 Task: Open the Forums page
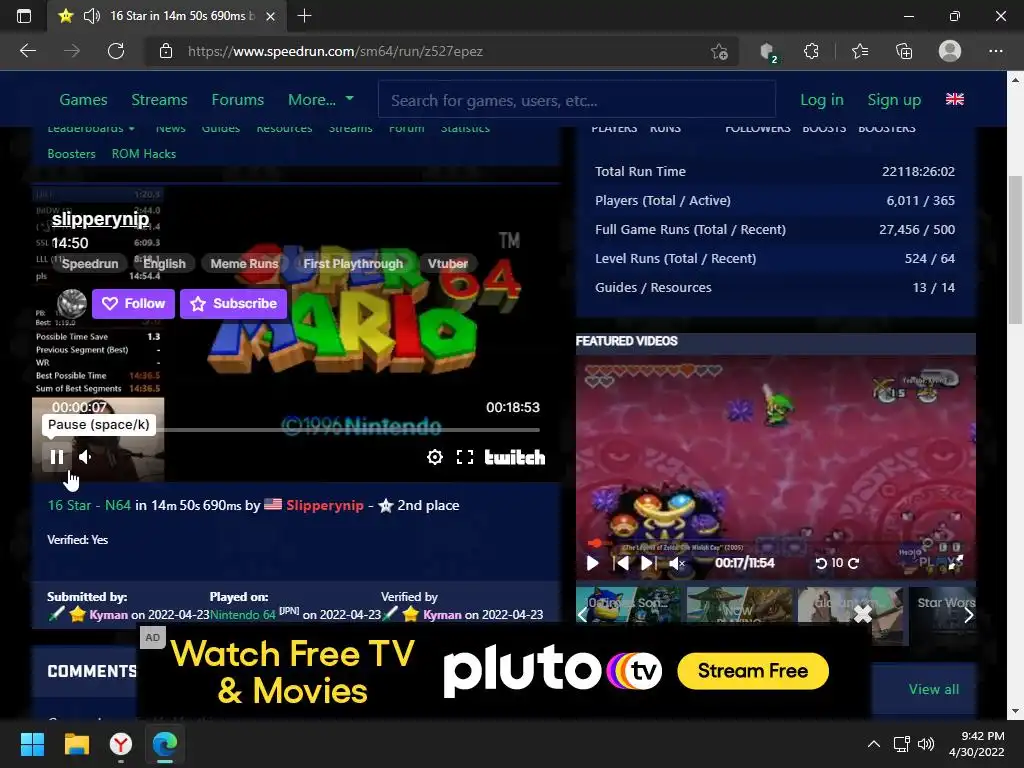(x=238, y=100)
